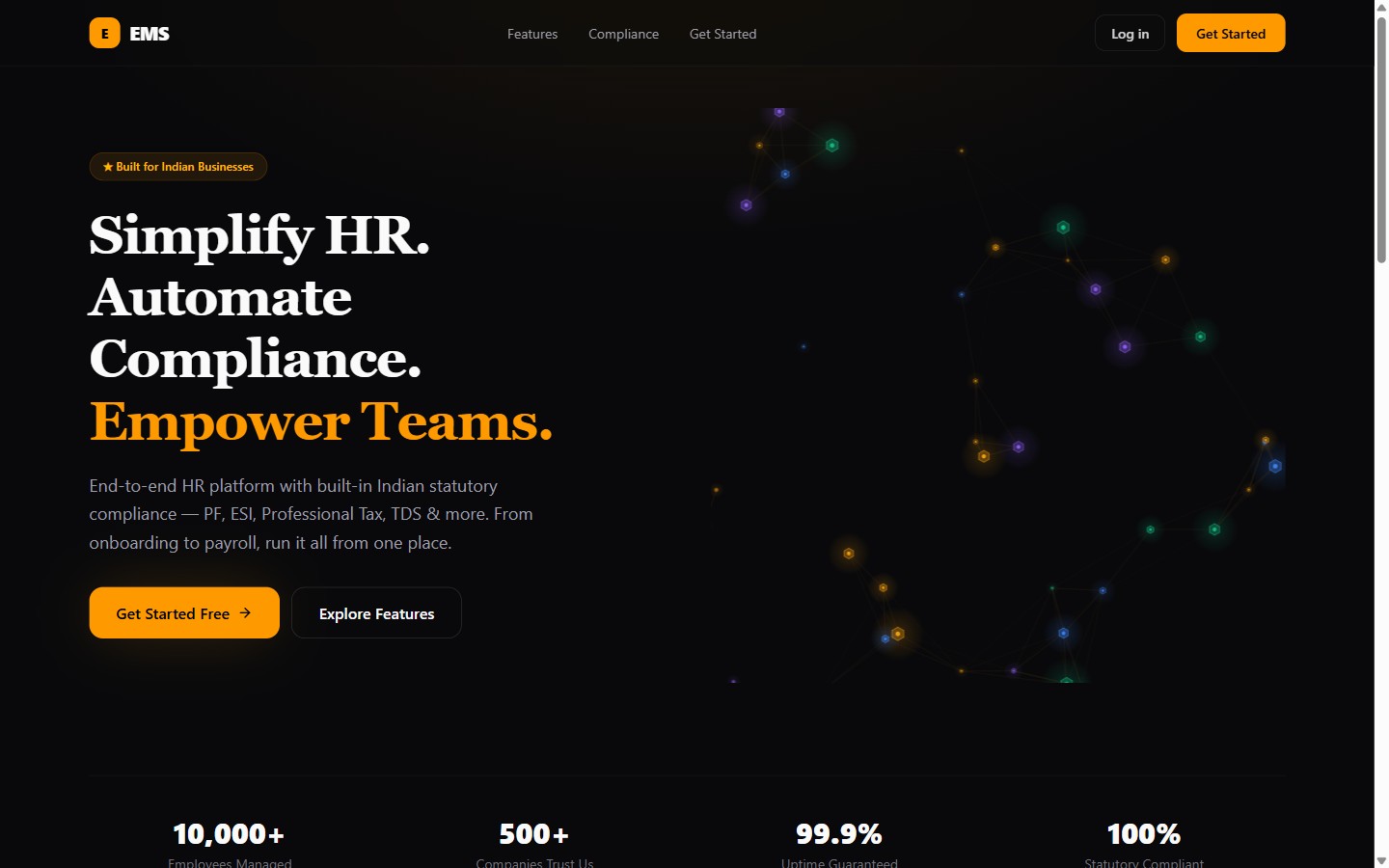Click the header Get Started button
The image size is (1389, 868).
(1231, 33)
